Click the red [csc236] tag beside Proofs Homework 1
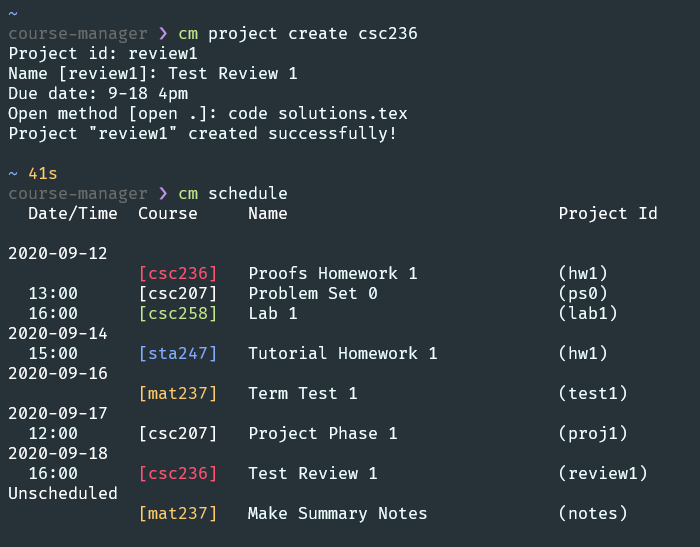This screenshot has width=700, height=547. coord(177,273)
